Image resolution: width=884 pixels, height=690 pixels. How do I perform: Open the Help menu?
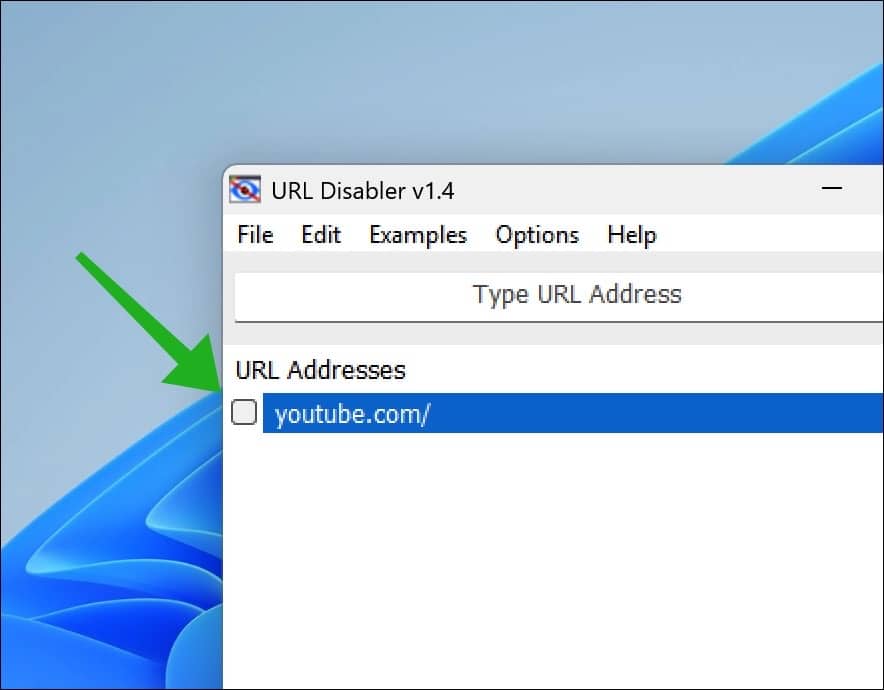pyautogui.click(x=632, y=235)
